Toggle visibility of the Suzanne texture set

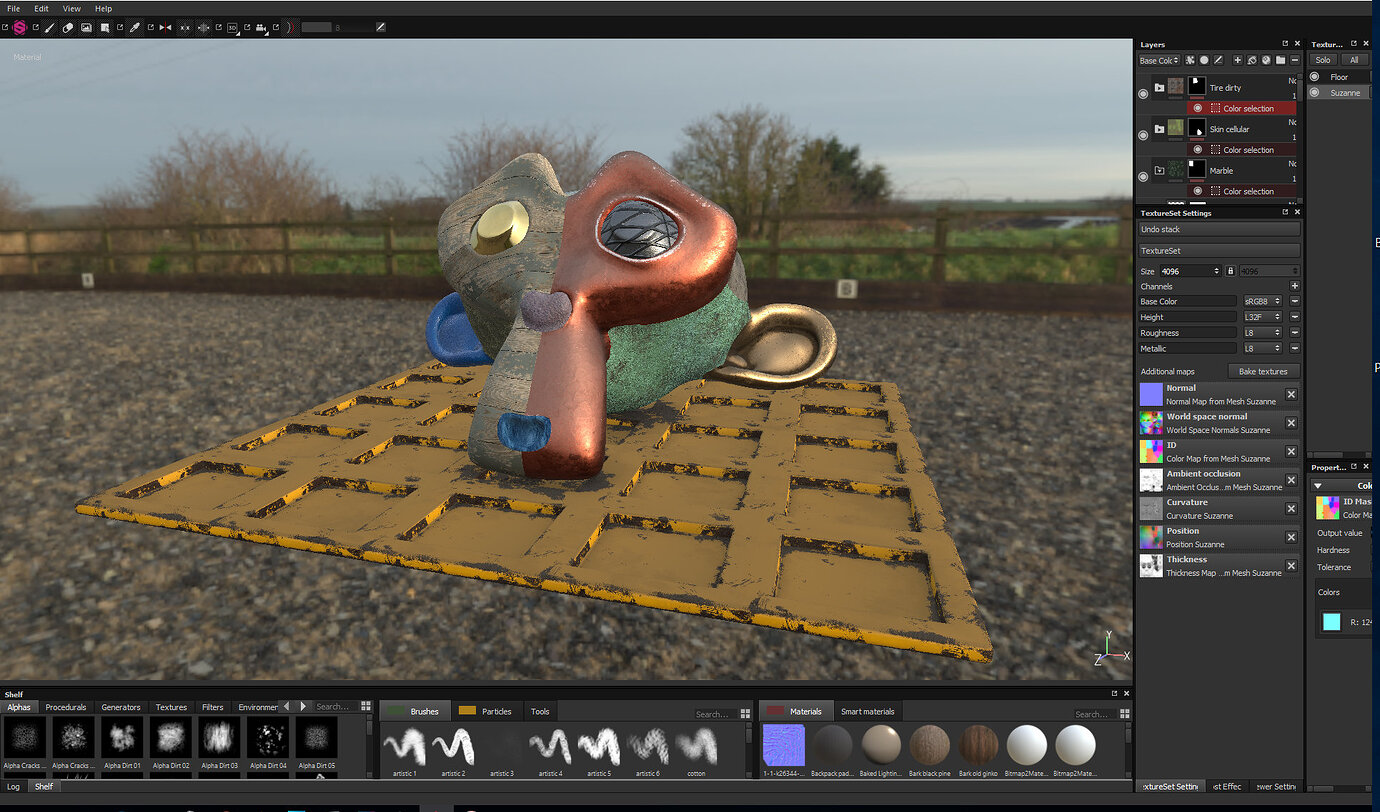click(x=1315, y=93)
